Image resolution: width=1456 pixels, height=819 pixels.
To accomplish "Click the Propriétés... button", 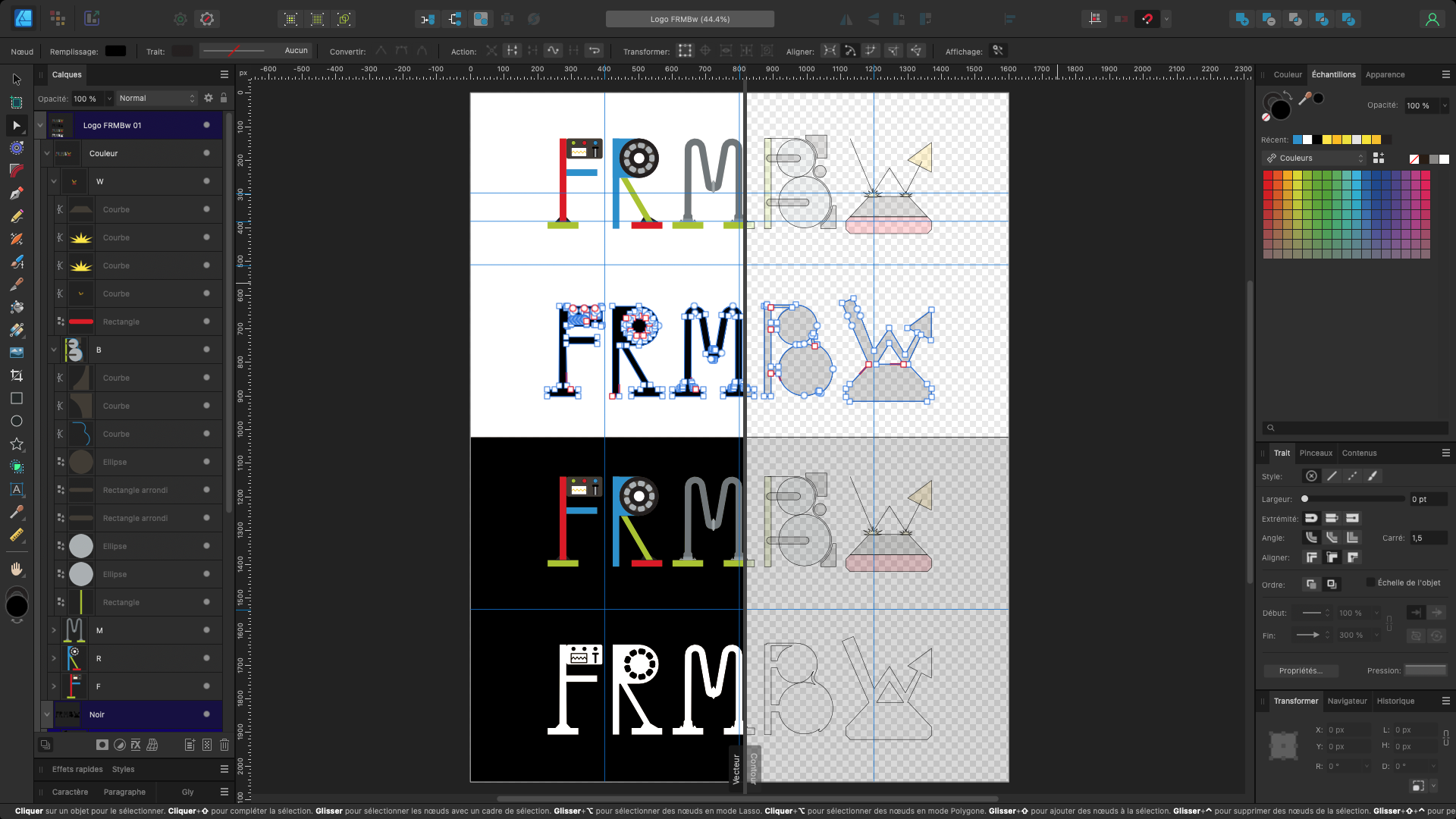I will coord(1301,670).
